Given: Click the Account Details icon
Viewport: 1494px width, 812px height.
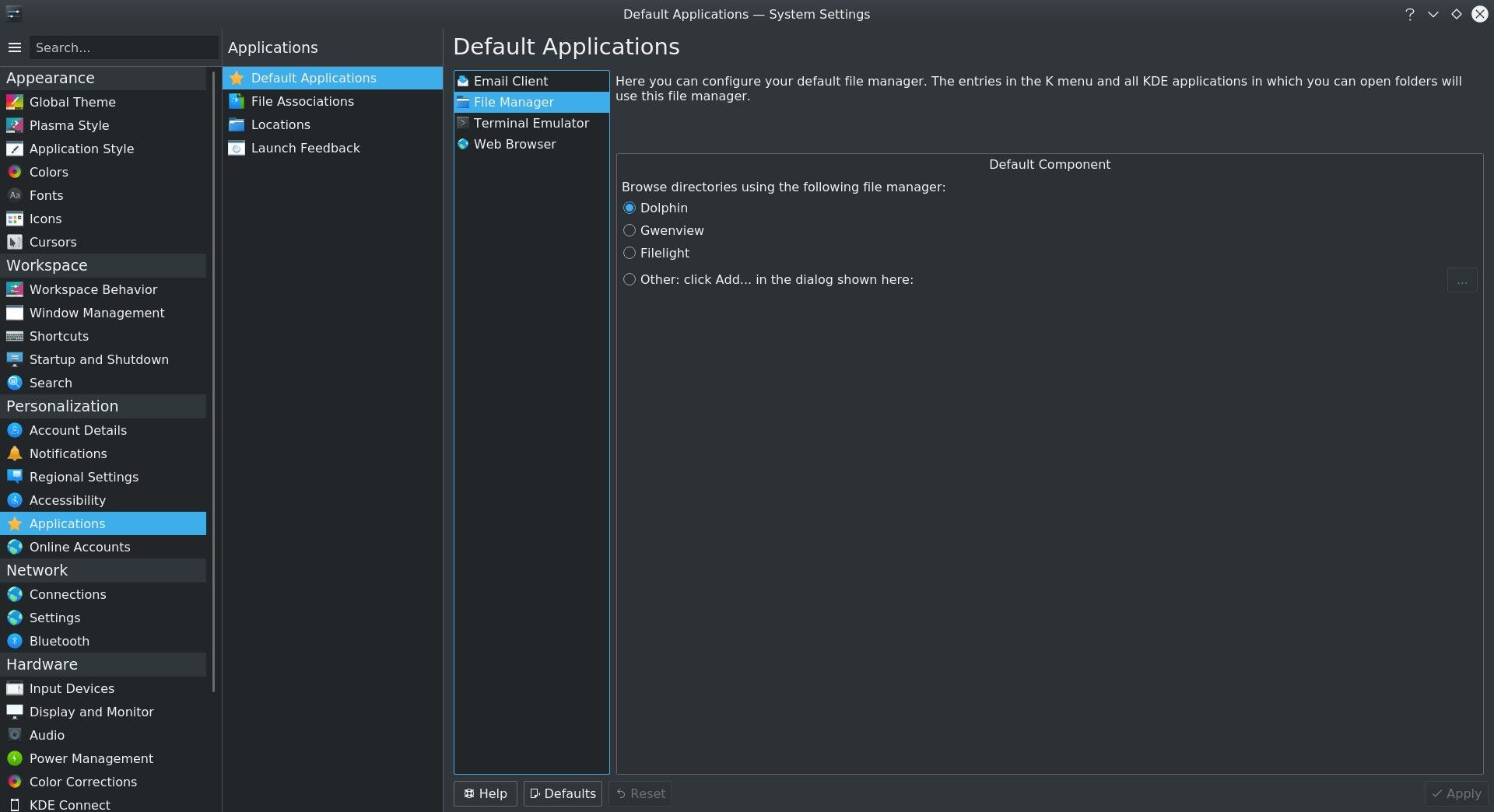Looking at the screenshot, I should pyautogui.click(x=15, y=430).
